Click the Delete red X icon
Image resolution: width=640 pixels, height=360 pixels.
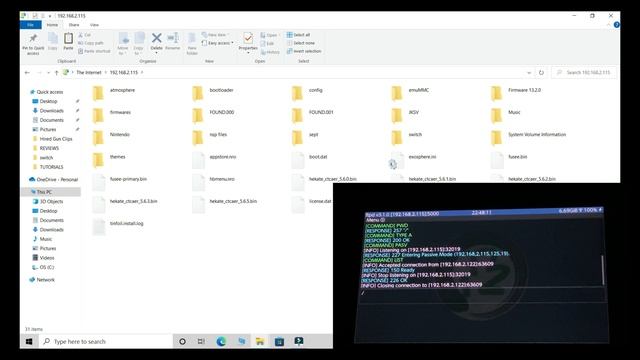(x=156, y=38)
